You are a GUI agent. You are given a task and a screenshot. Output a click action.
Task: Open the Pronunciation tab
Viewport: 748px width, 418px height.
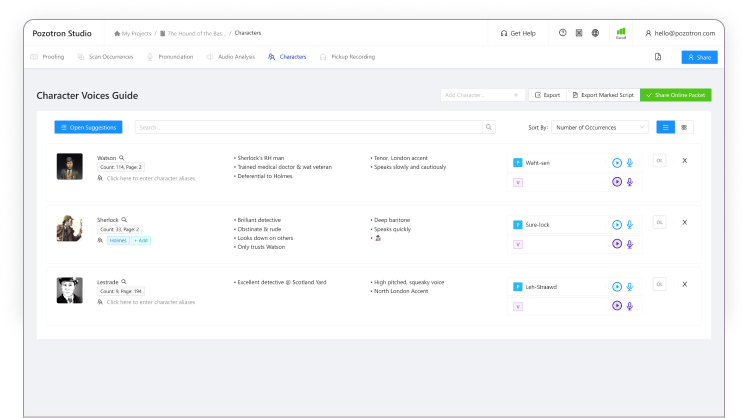point(170,57)
